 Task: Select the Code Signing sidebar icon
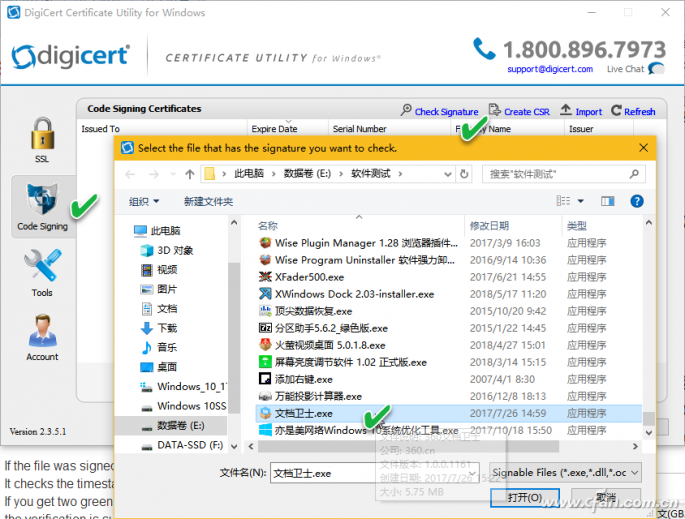tap(42, 206)
